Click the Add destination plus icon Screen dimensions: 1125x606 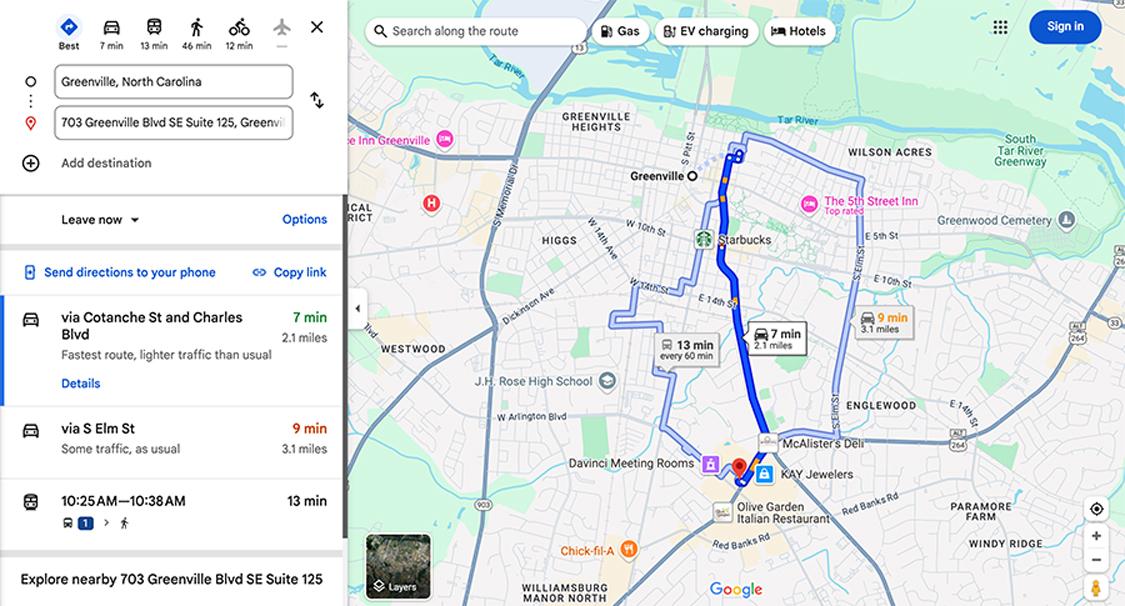click(31, 164)
